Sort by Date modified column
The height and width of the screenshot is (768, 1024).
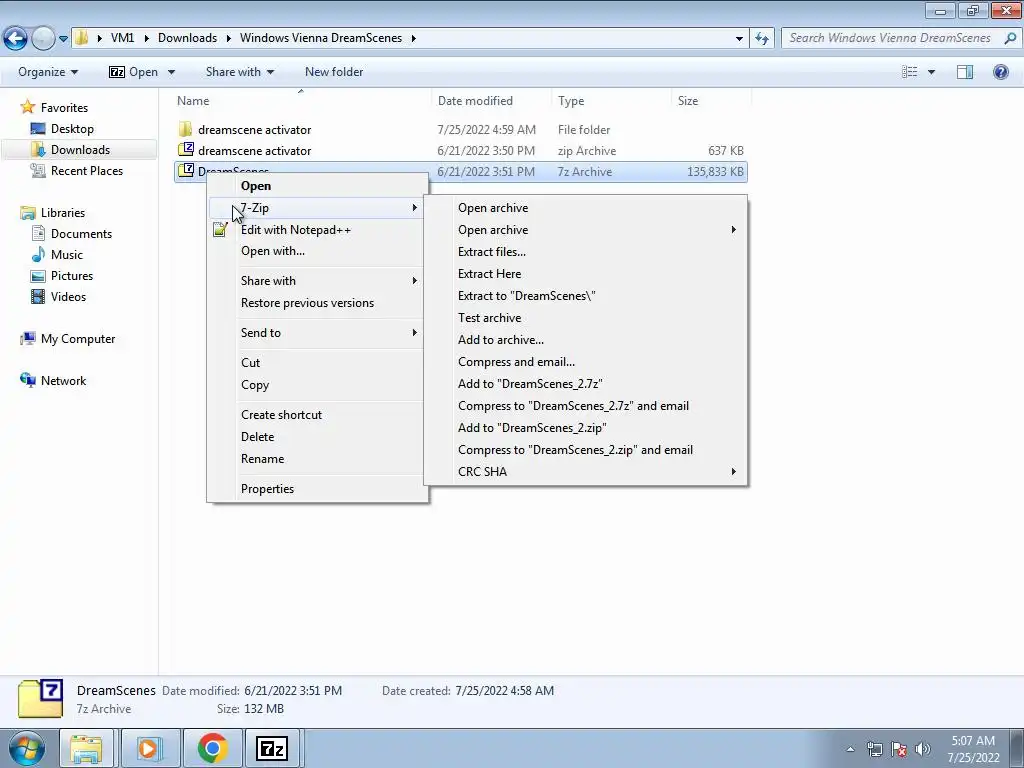[x=475, y=101]
